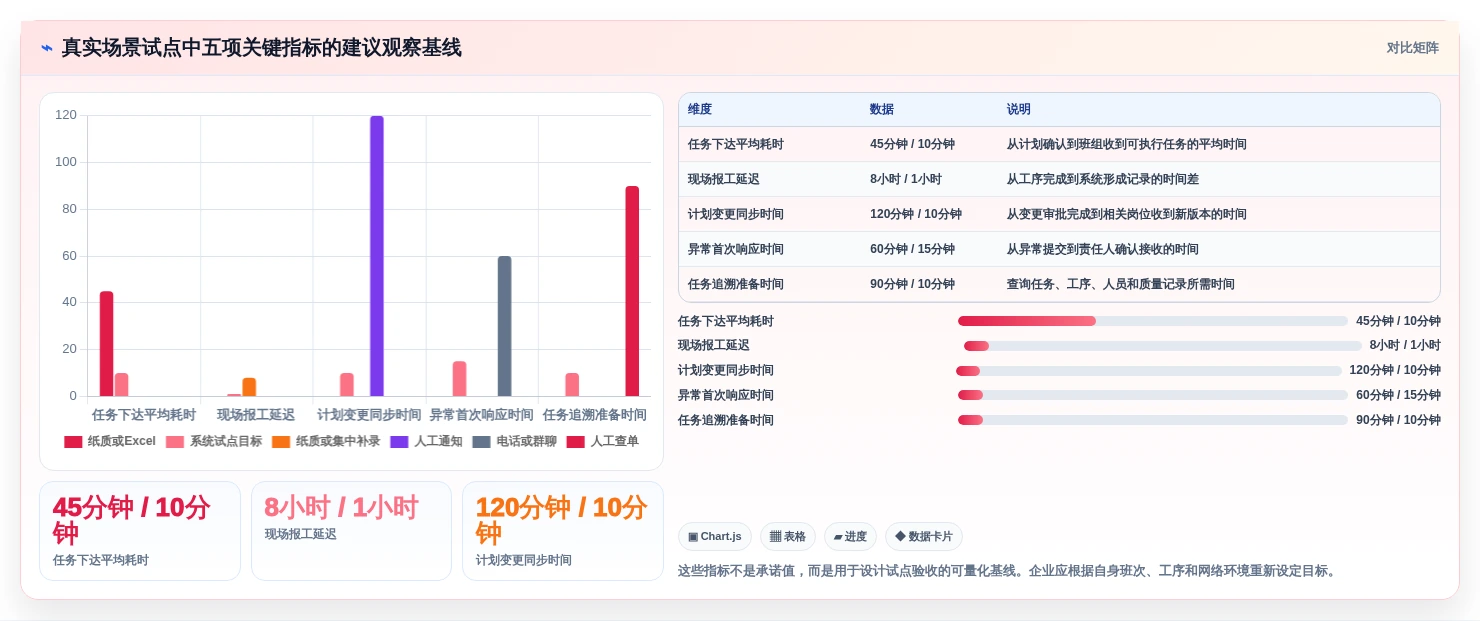Click the page title 真实场景试点中五项关键指标的建议观察基线
1480x621 pixels.
click(262, 48)
